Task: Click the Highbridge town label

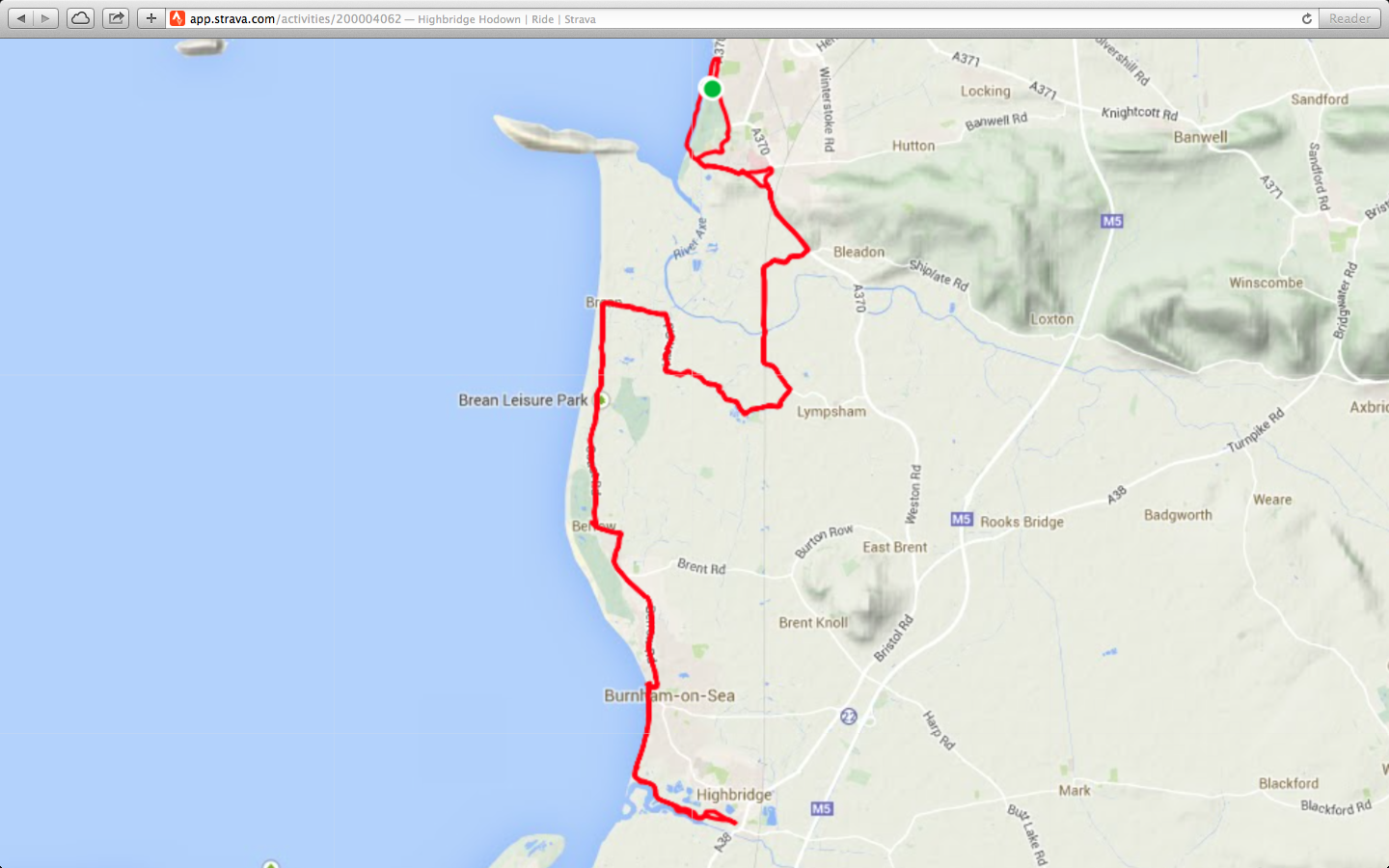Action: 734,795
